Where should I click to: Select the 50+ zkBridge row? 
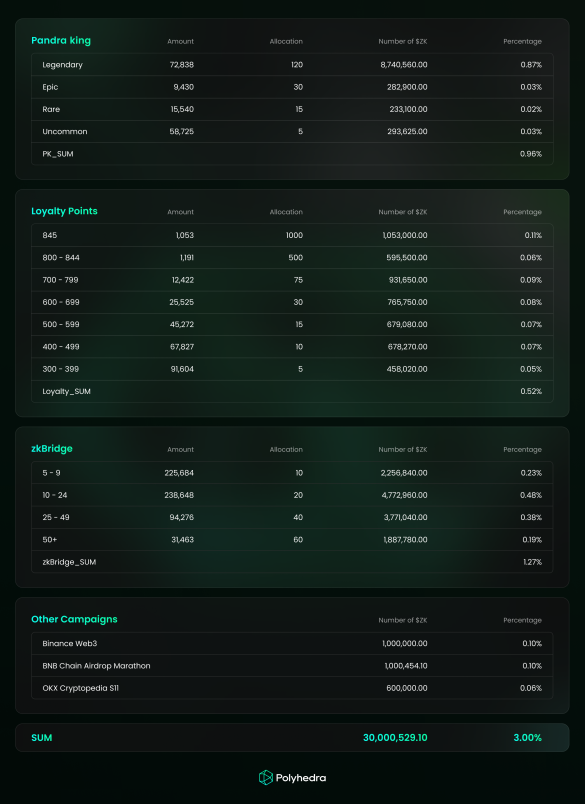coord(292,539)
